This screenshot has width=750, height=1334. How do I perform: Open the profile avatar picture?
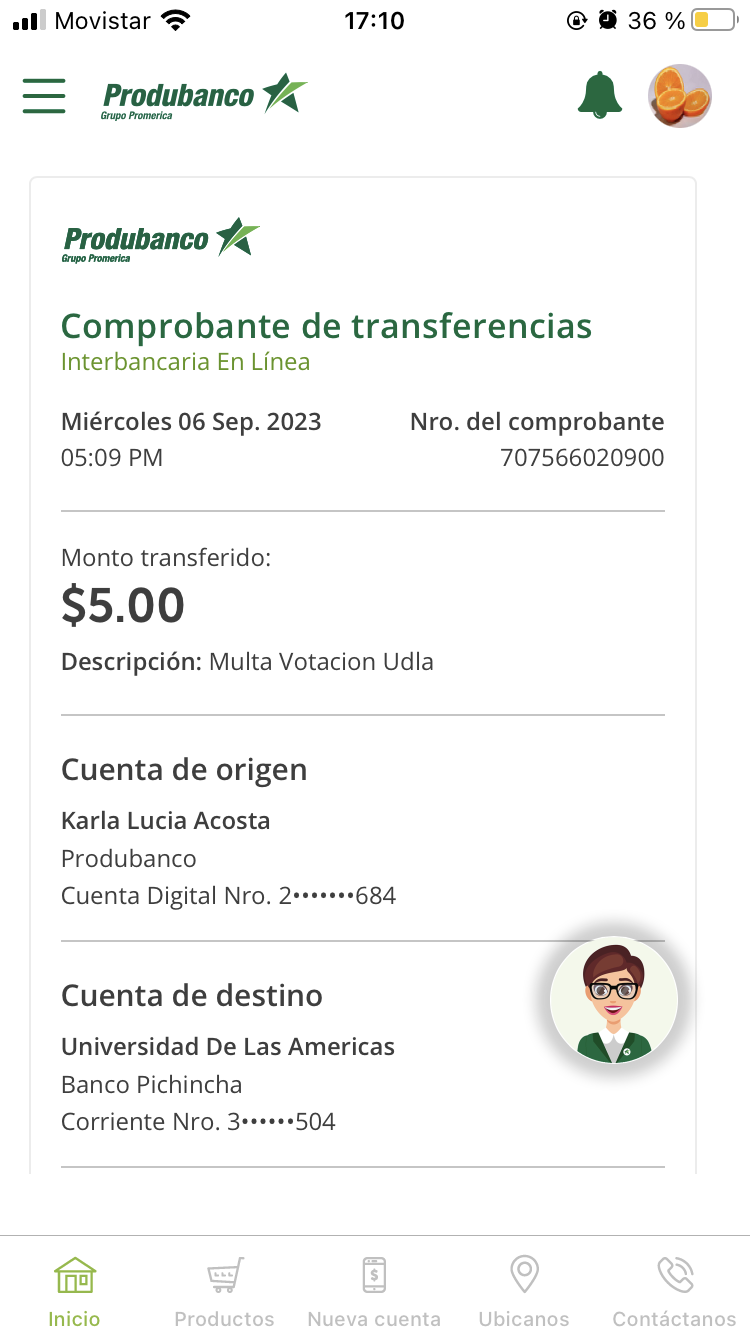coord(680,96)
